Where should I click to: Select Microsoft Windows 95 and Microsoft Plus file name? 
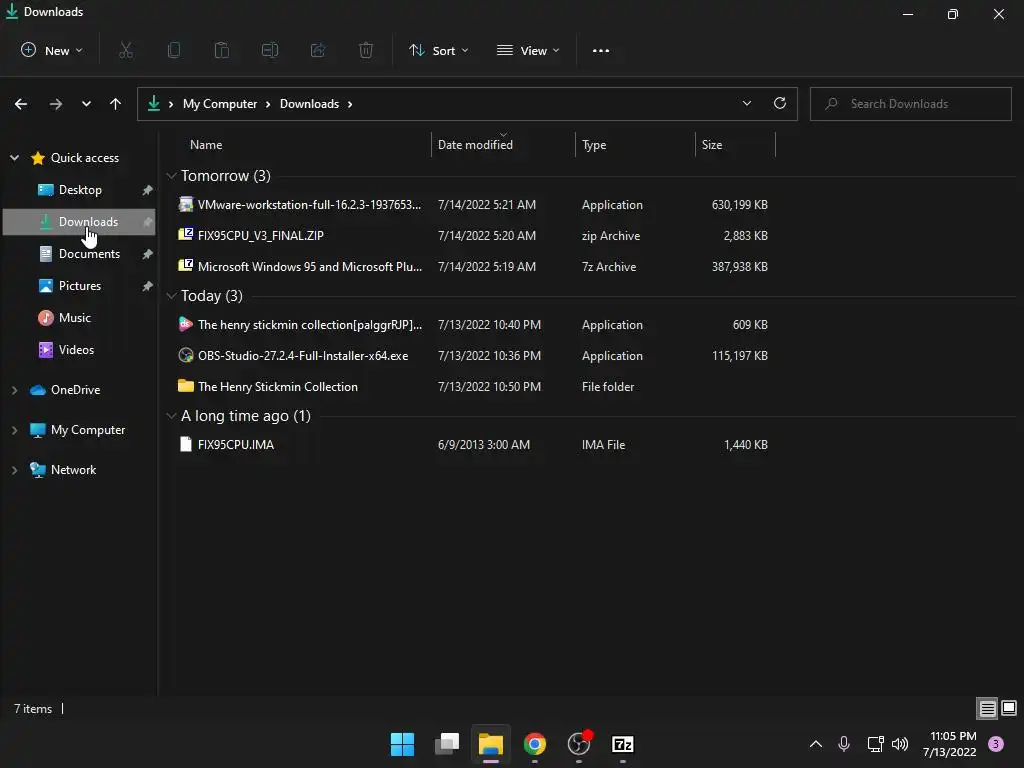point(310,266)
